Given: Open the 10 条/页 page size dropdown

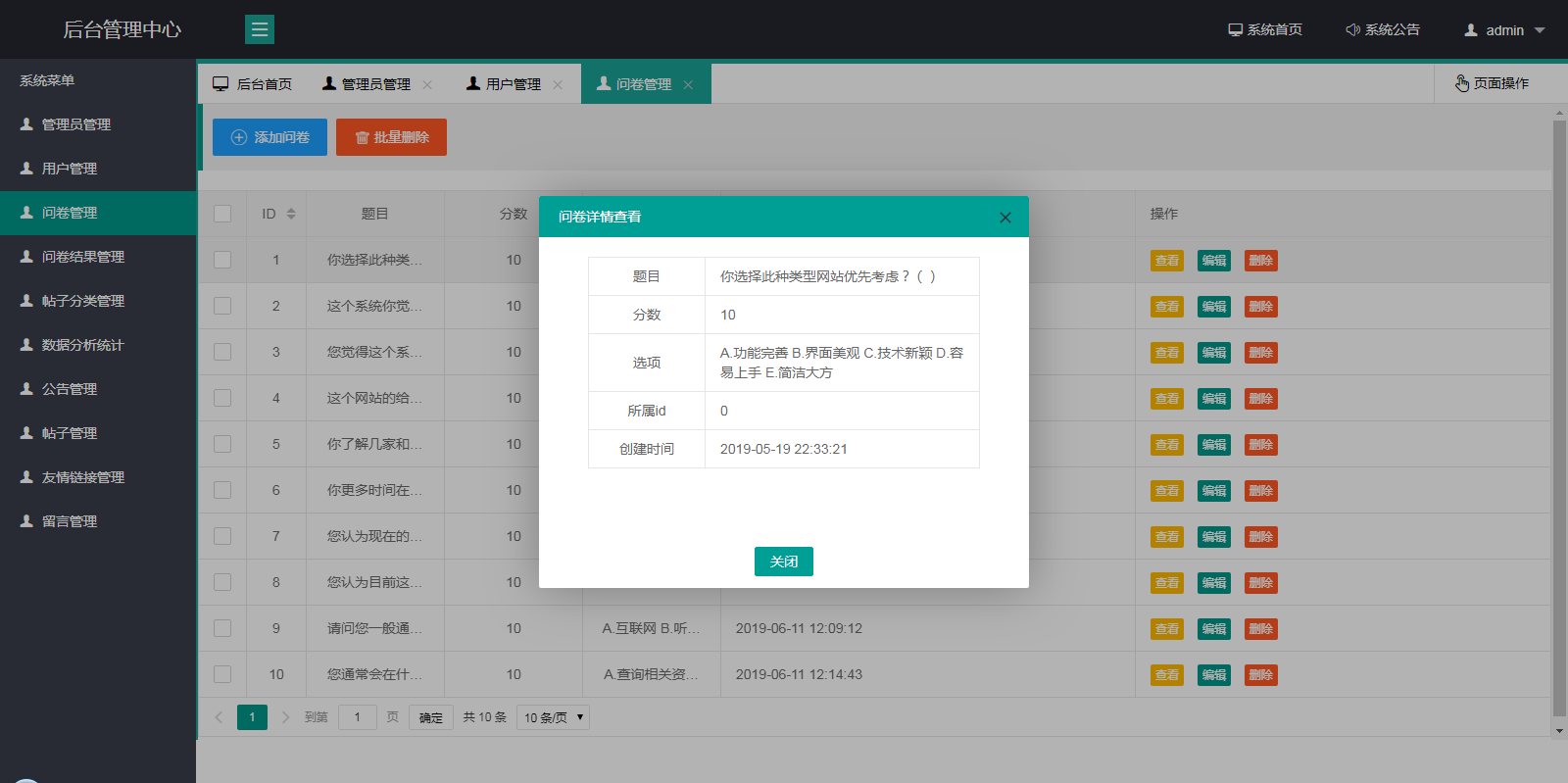Looking at the screenshot, I should pyautogui.click(x=553, y=717).
